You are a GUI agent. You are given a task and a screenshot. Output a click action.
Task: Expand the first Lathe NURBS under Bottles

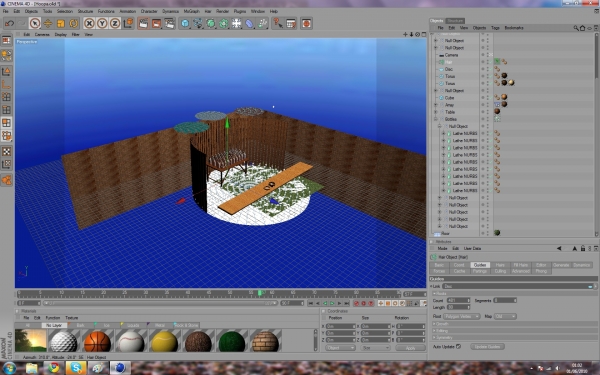click(443, 134)
